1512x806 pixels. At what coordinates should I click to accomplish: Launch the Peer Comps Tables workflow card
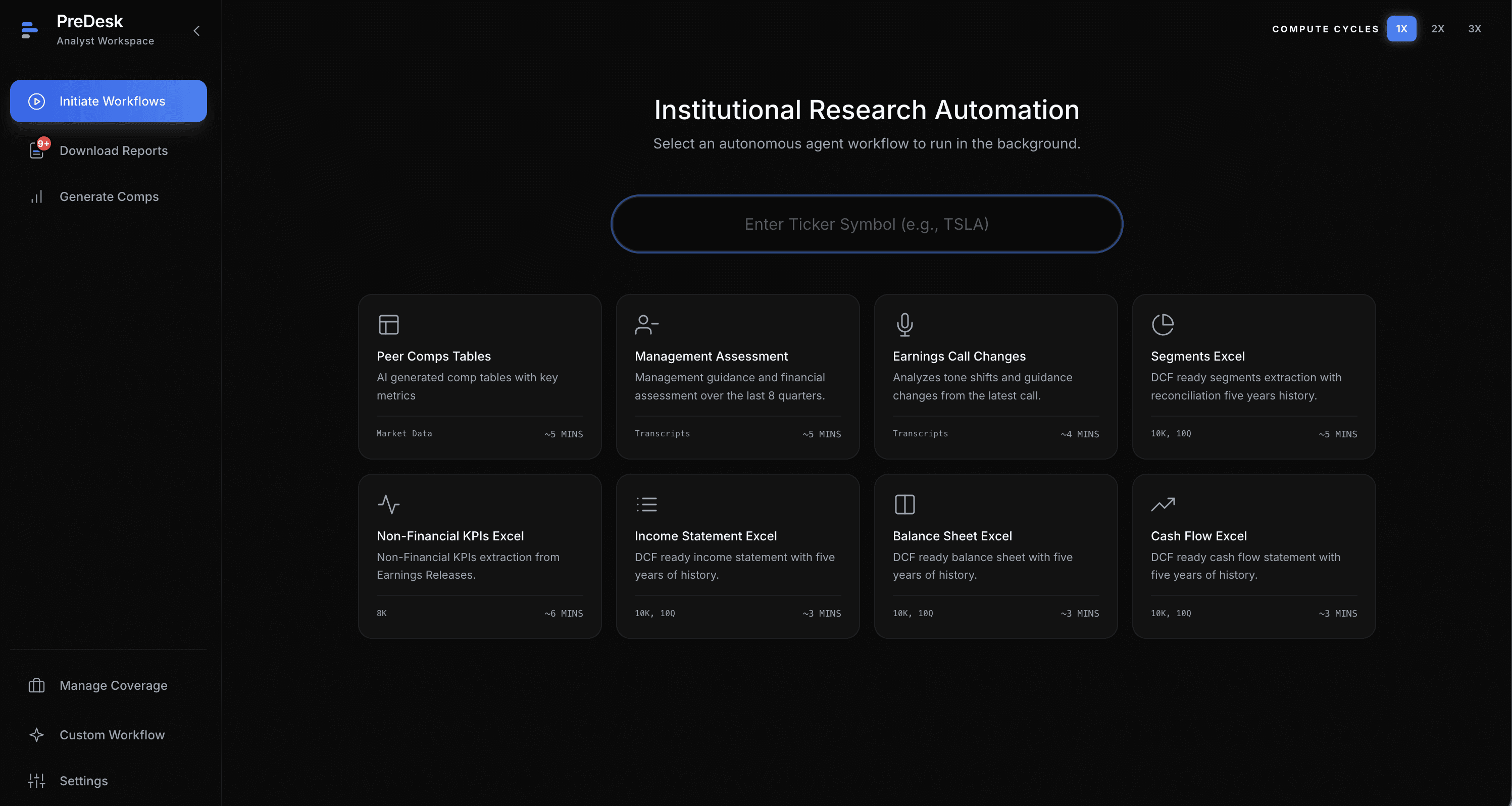pyautogui.click(x=480, y=376)
